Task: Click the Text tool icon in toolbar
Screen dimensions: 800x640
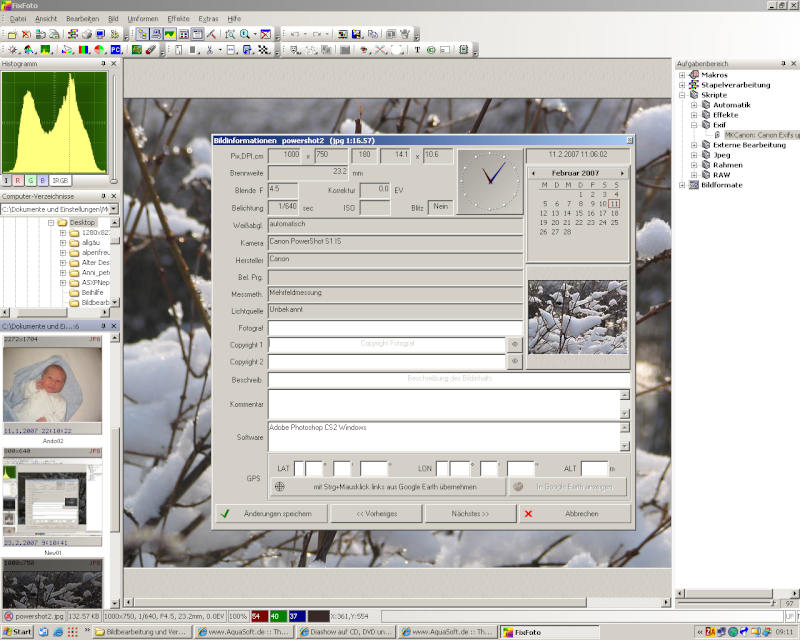Action: coord(417,49)
